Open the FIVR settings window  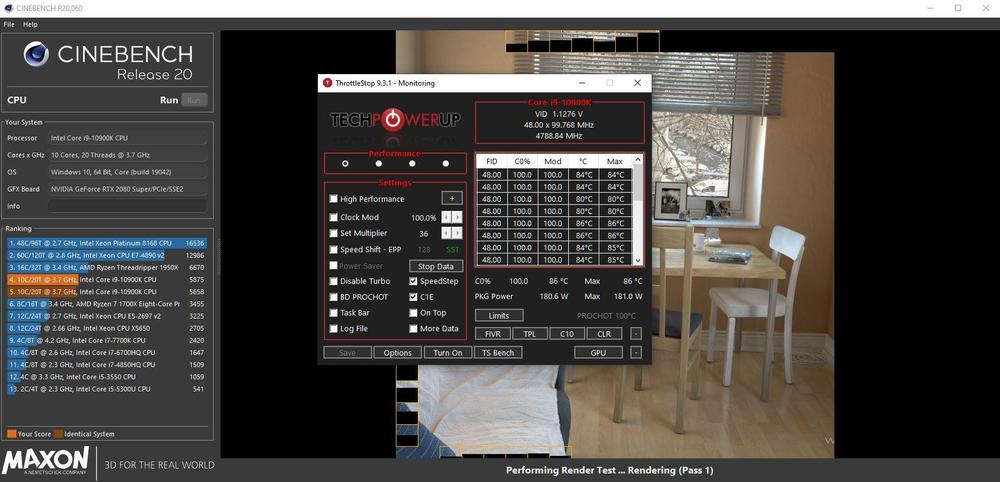493,333
